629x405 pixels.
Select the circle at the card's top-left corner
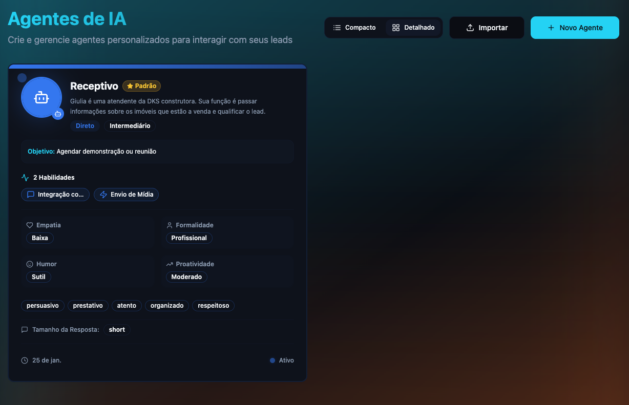point(22,77)
